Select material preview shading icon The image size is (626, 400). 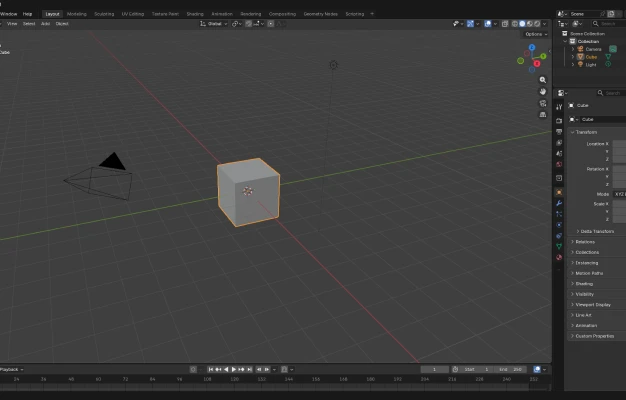point(530,24)
